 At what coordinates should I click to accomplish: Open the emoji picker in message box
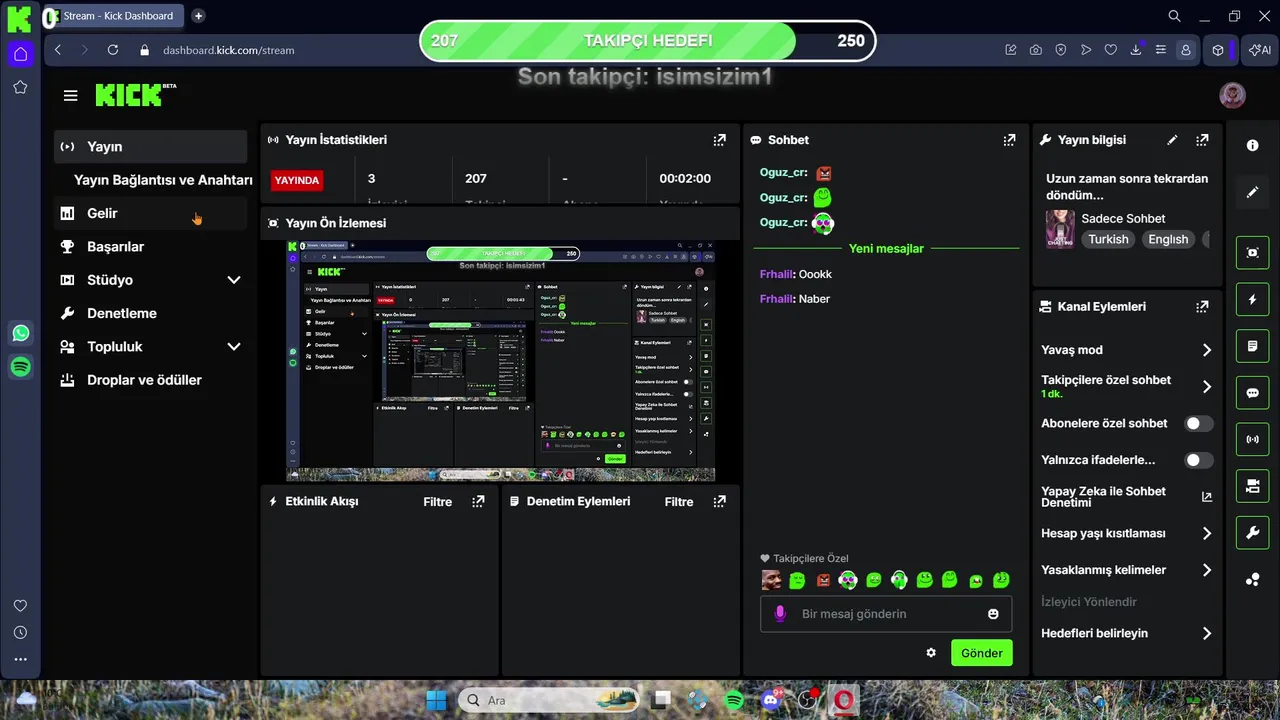(x=993, y=614)
